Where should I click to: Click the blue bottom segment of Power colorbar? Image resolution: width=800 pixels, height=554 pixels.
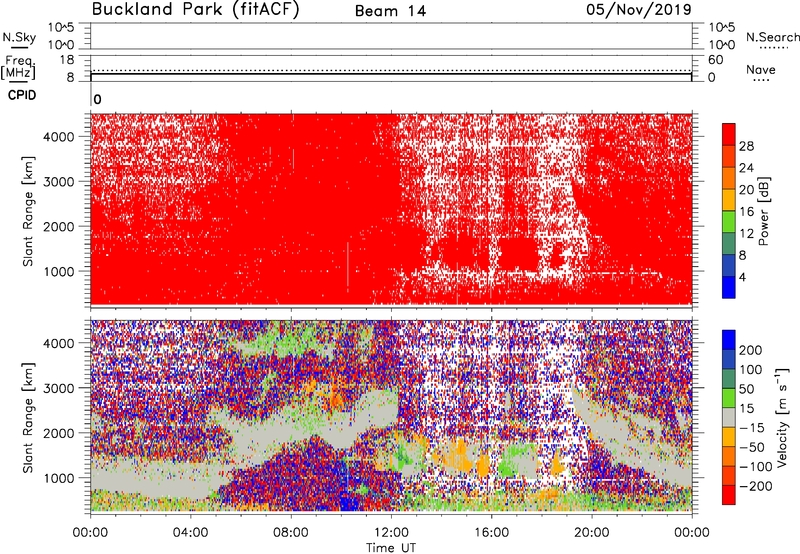(x=729, y=287)
